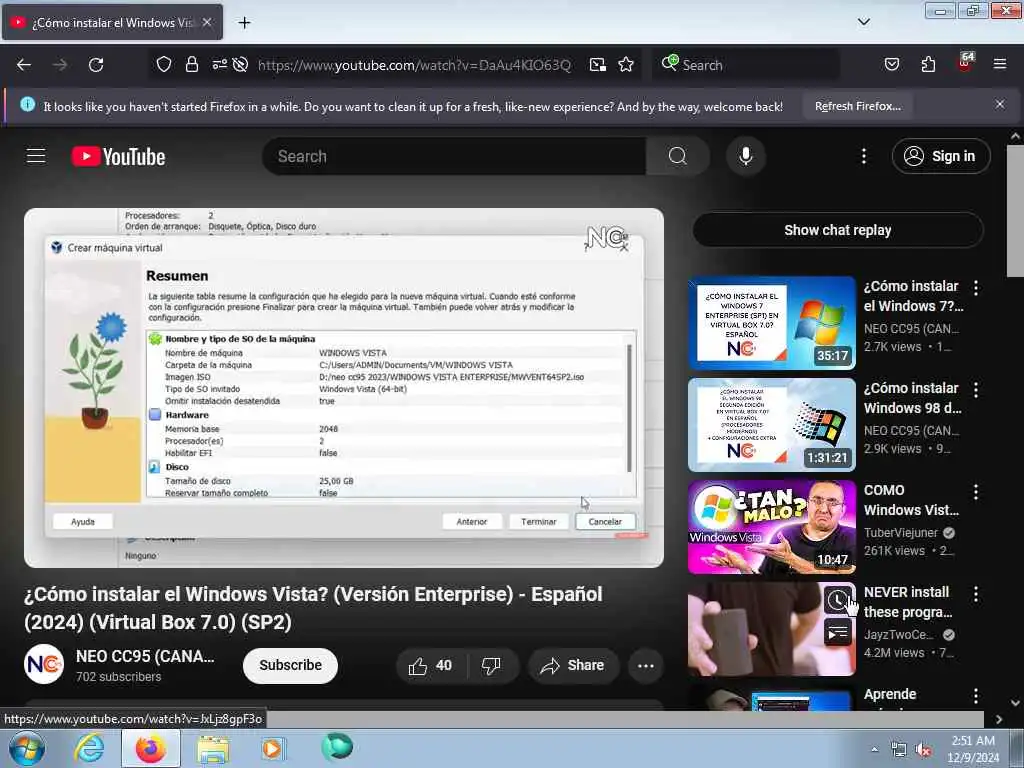Dislike the video with thumbs down
Image resolution: width=1024 pixels, height=768 pixels.
click(491, 665)
